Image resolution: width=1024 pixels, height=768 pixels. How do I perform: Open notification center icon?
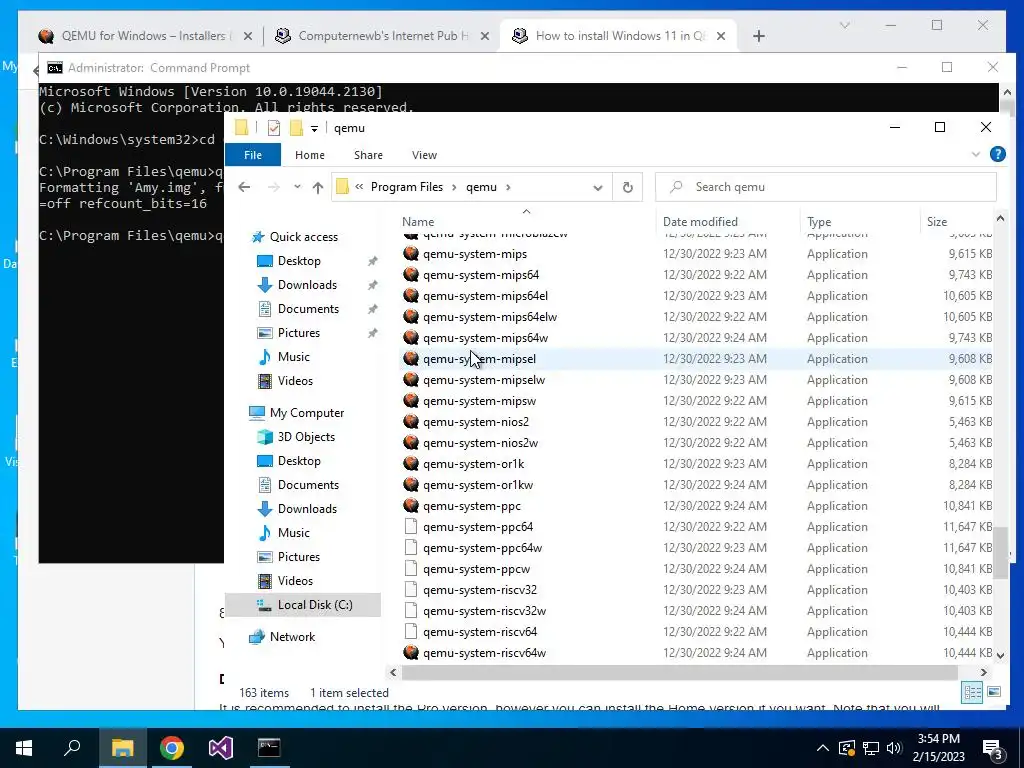coord(993,749)
